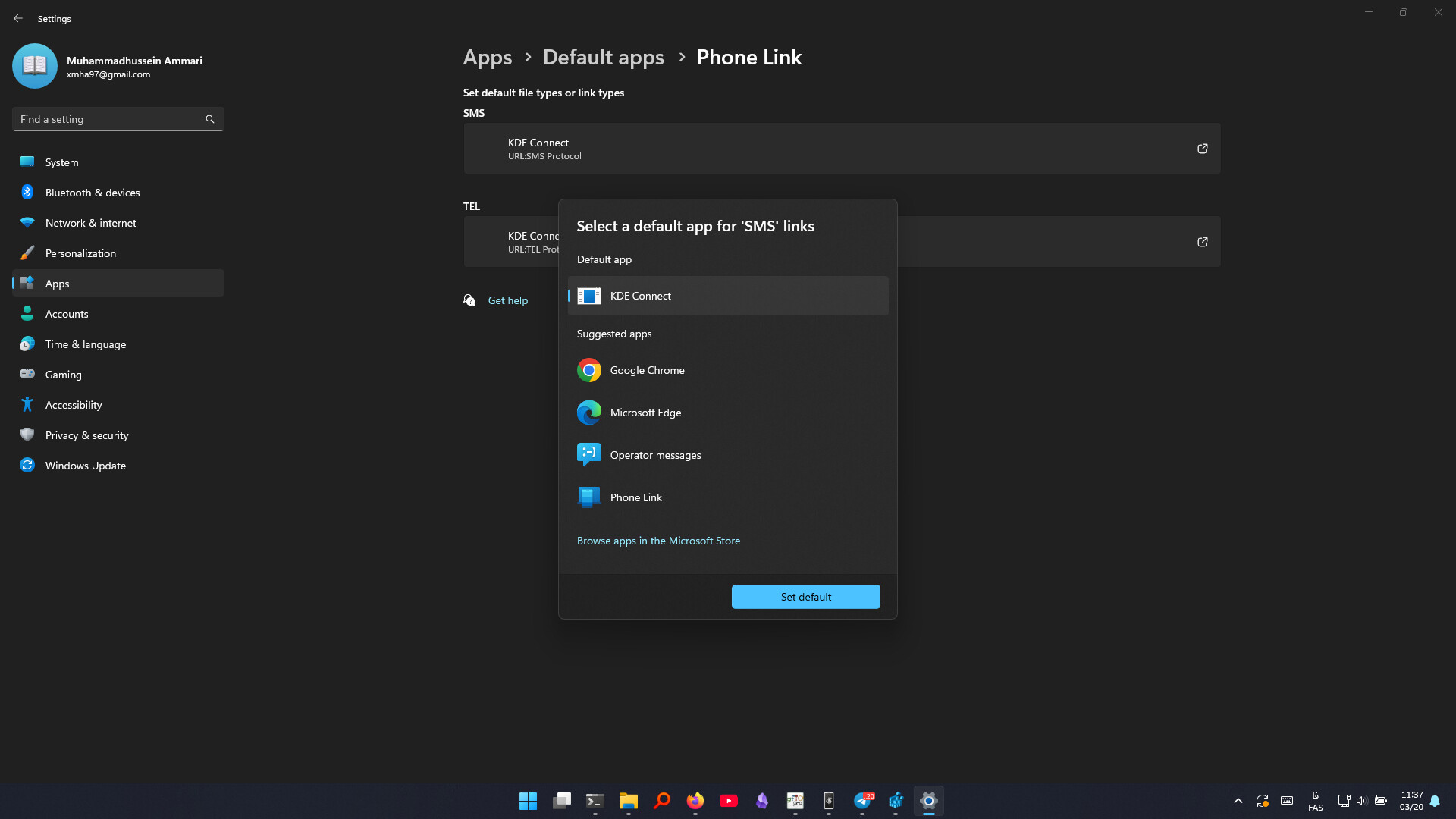Open the Get help link
This screenshot has width=1456, height=819.
[507, 300]
